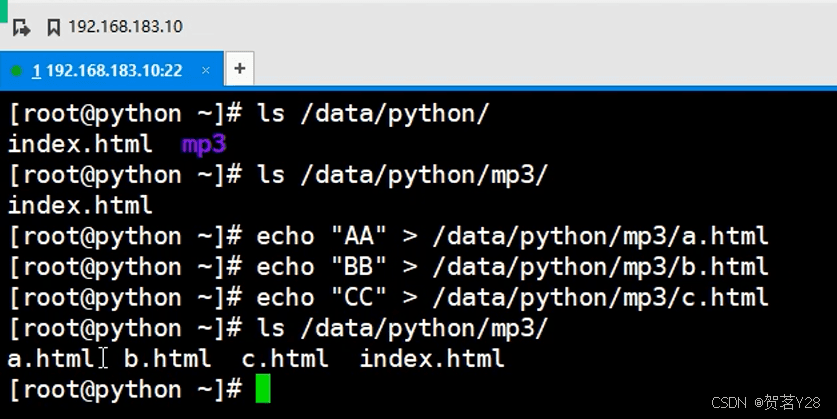Screen dimensions: 837x419
Task: Click the purple mp3 directory name
Action: 204,144
